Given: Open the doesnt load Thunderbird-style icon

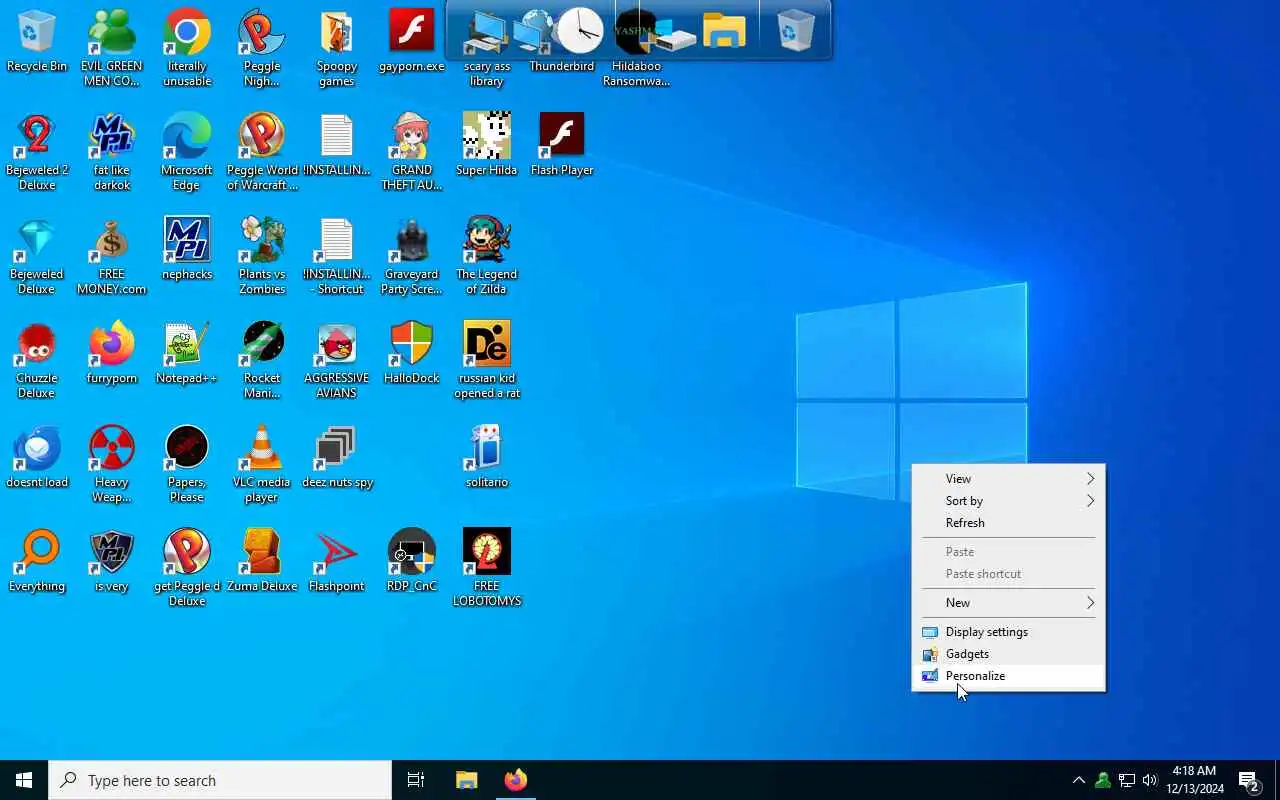Looking at the screenshot, I should tap(37, 457).
